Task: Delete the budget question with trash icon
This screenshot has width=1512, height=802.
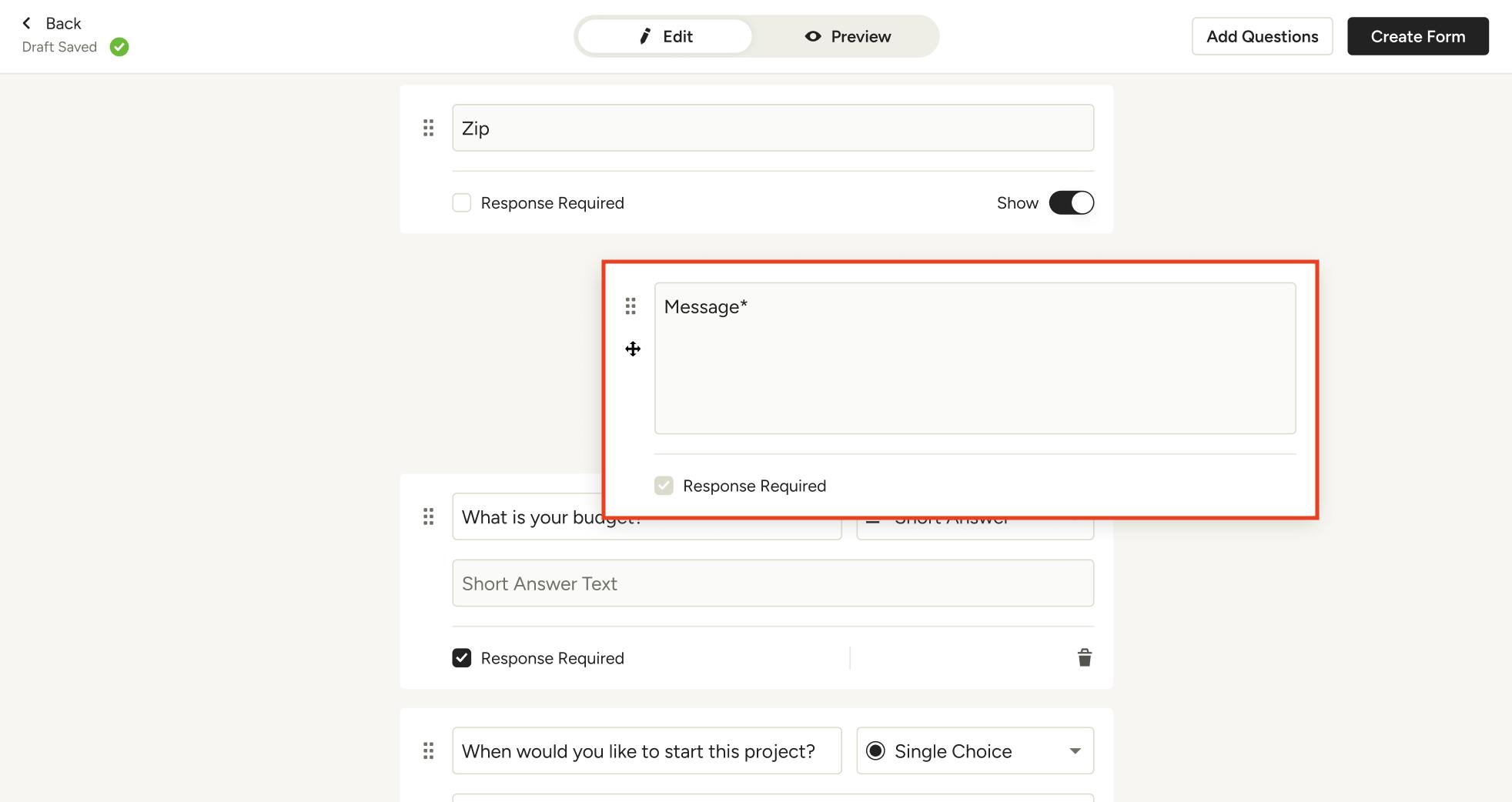Action: pyautogui.click(x=1084, y=657)
